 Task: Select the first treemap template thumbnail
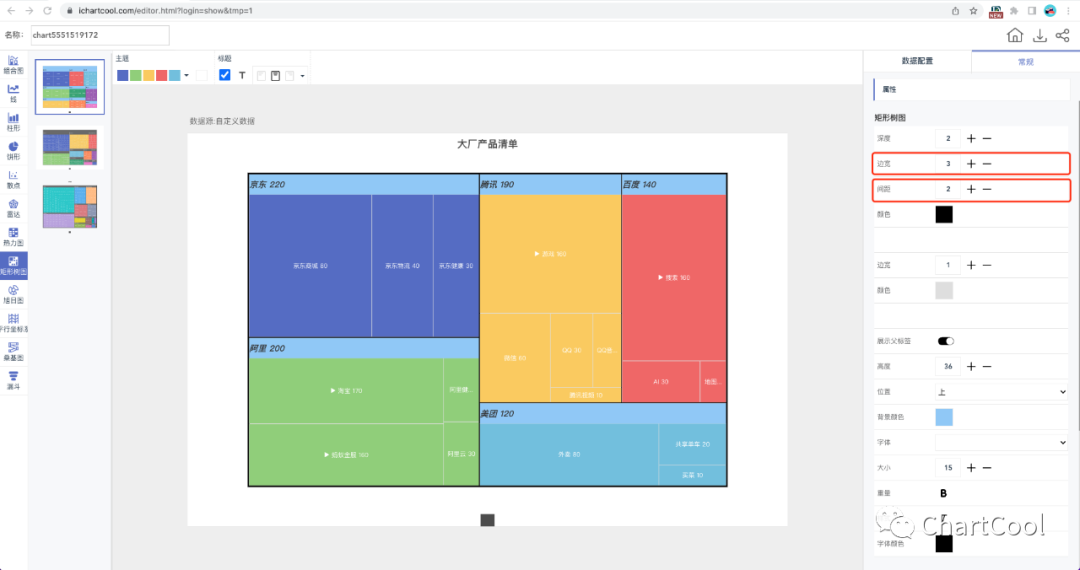click(x=70, y=87)
